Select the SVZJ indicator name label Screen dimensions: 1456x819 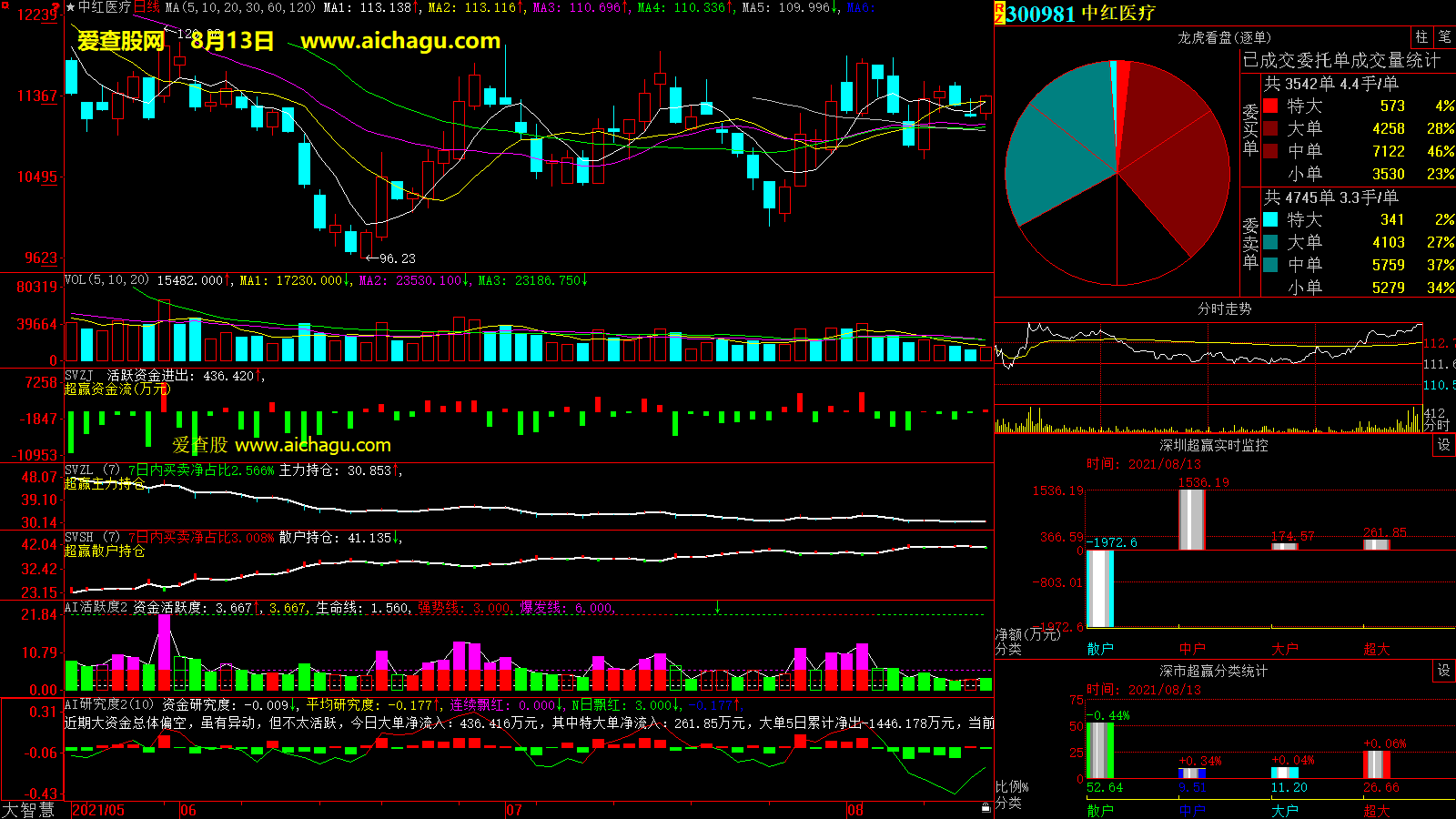pos(79,376)
